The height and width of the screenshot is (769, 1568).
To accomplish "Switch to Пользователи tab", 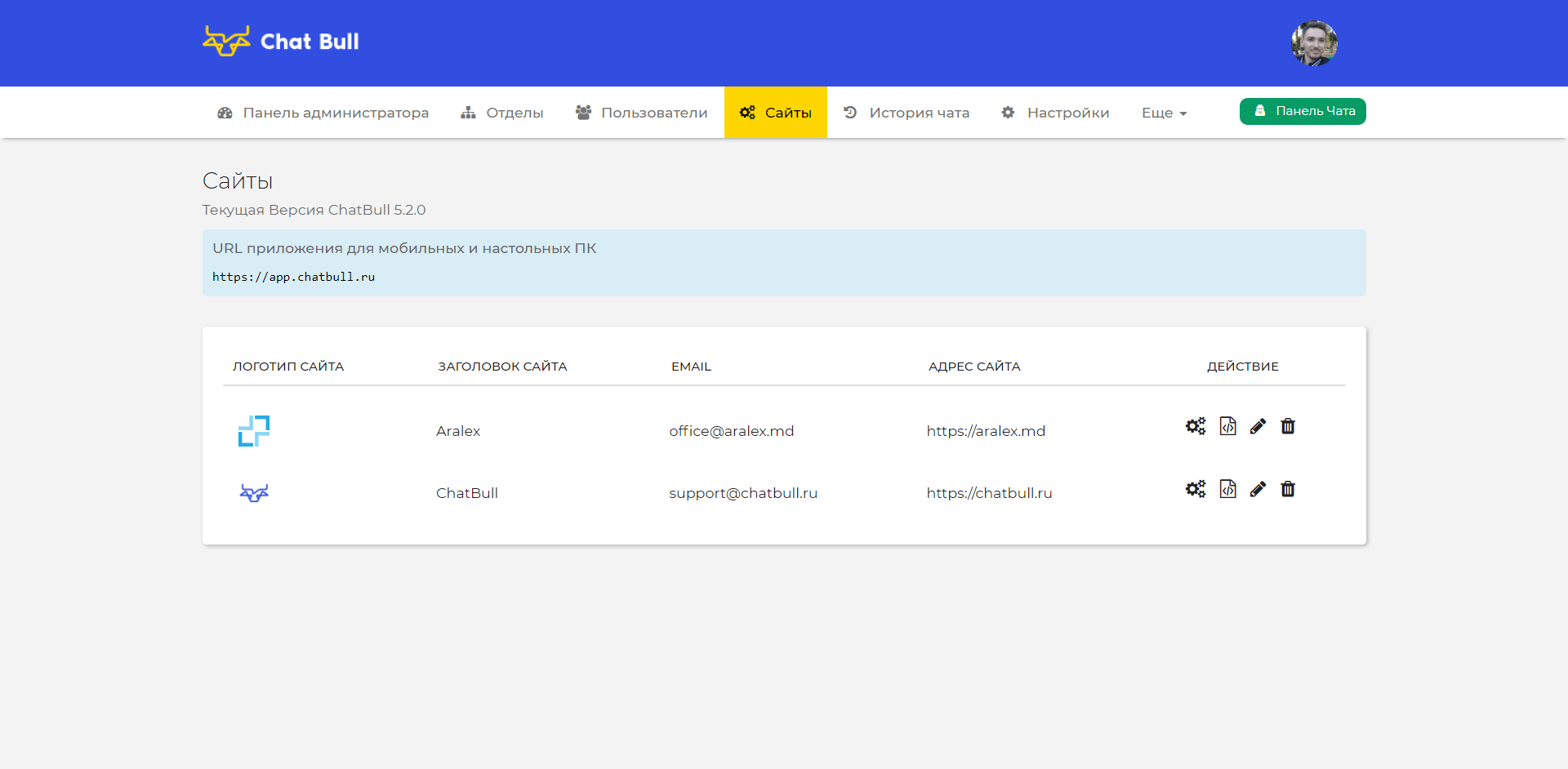I will click(x=641, y=113).
